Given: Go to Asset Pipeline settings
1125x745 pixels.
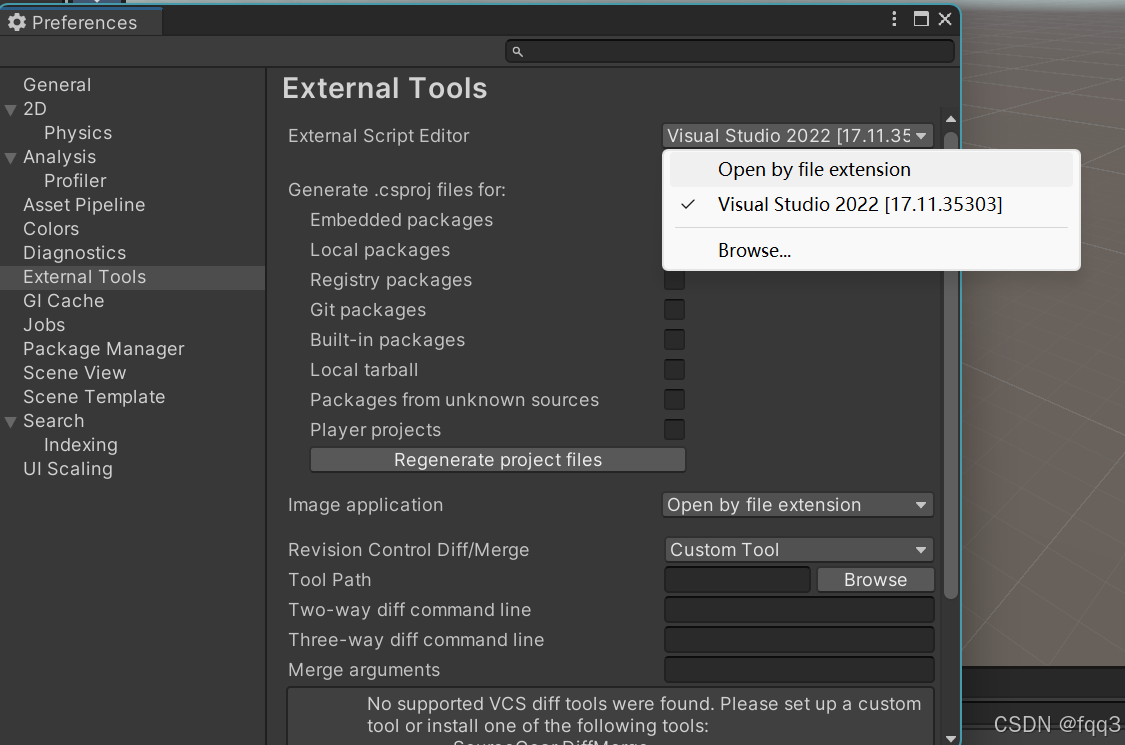Looking at the screenshot, I should [x=84, y=205].
